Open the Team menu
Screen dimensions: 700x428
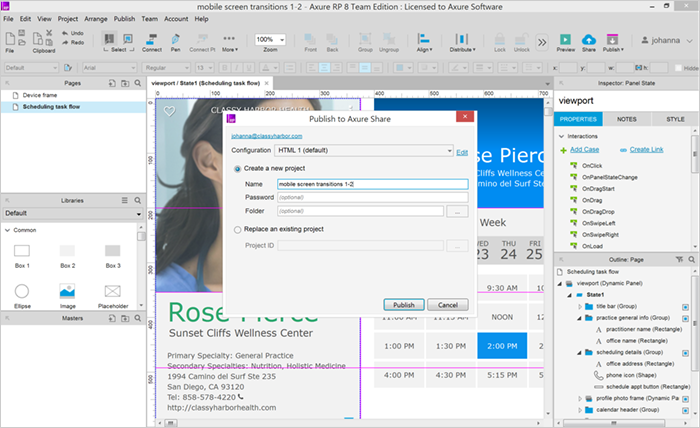[150, 19]
